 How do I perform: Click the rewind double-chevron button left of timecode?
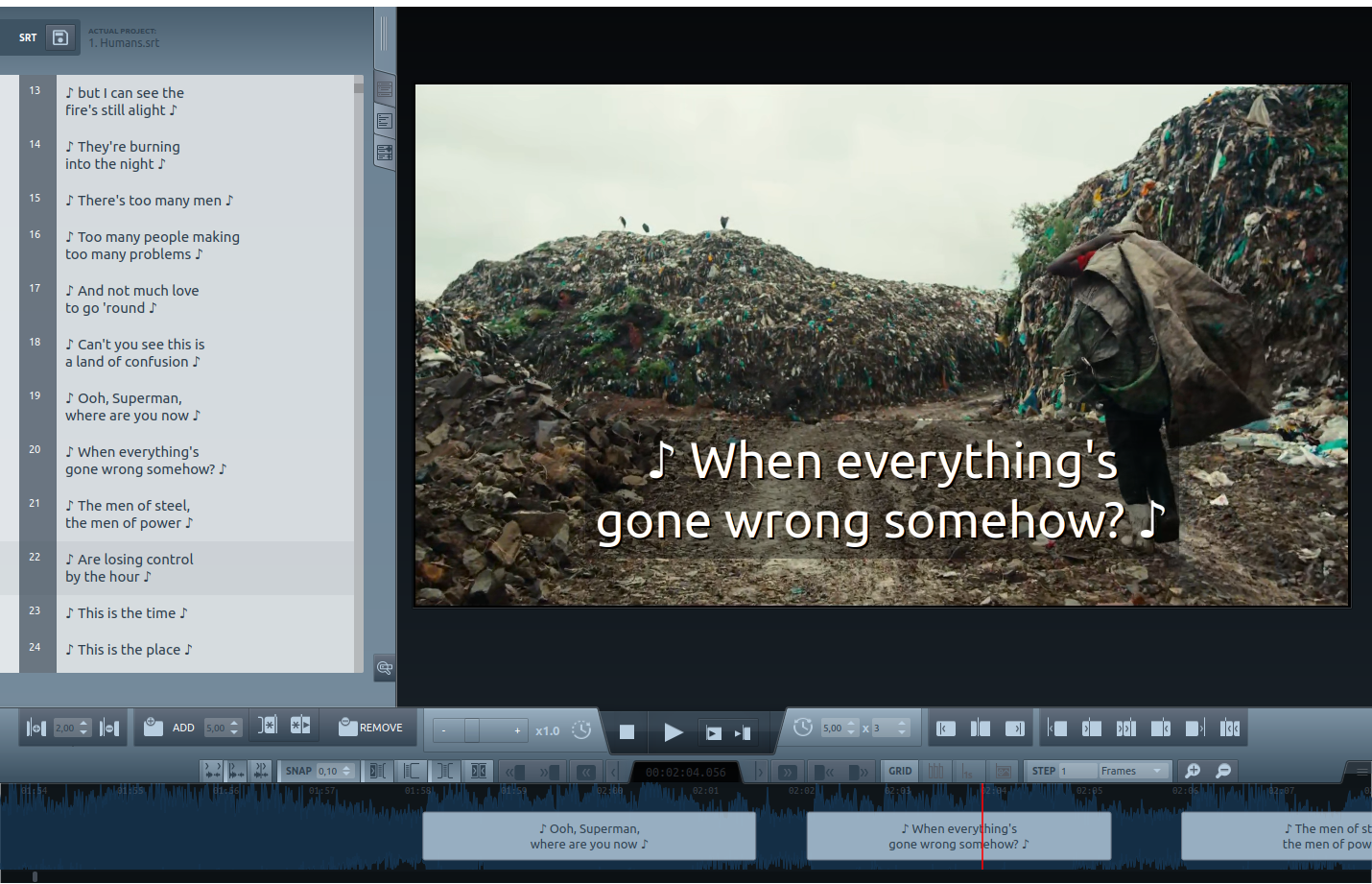[x=585, y=771]
